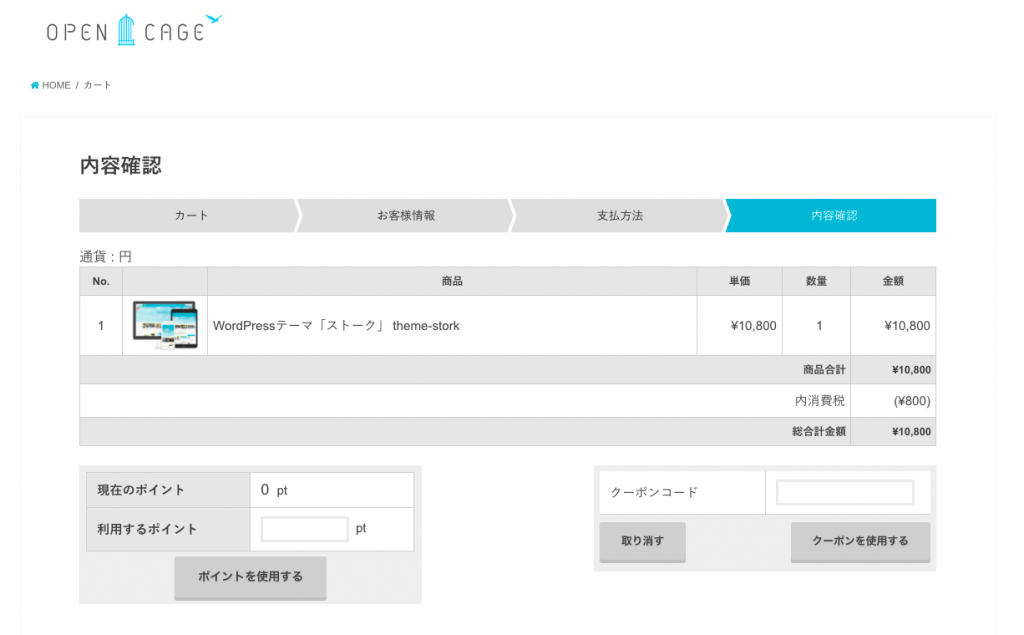
Task: Click the ポイントを使用する button
Action: 250,578
